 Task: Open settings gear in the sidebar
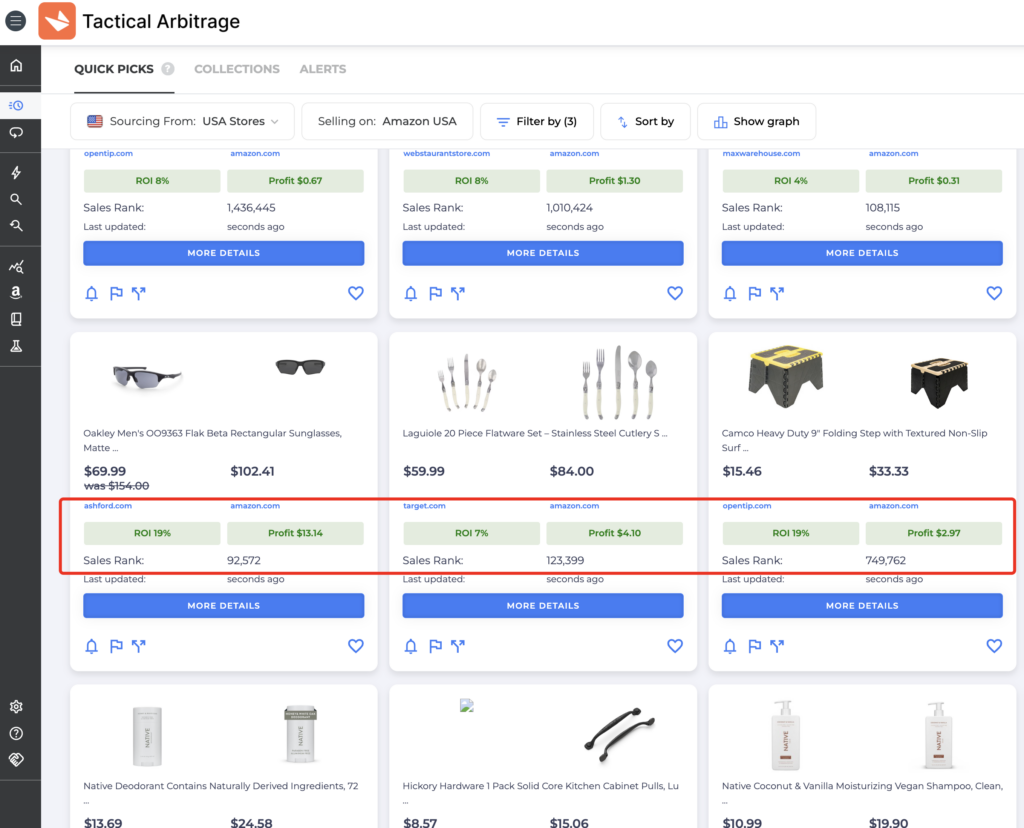point(16,707)
